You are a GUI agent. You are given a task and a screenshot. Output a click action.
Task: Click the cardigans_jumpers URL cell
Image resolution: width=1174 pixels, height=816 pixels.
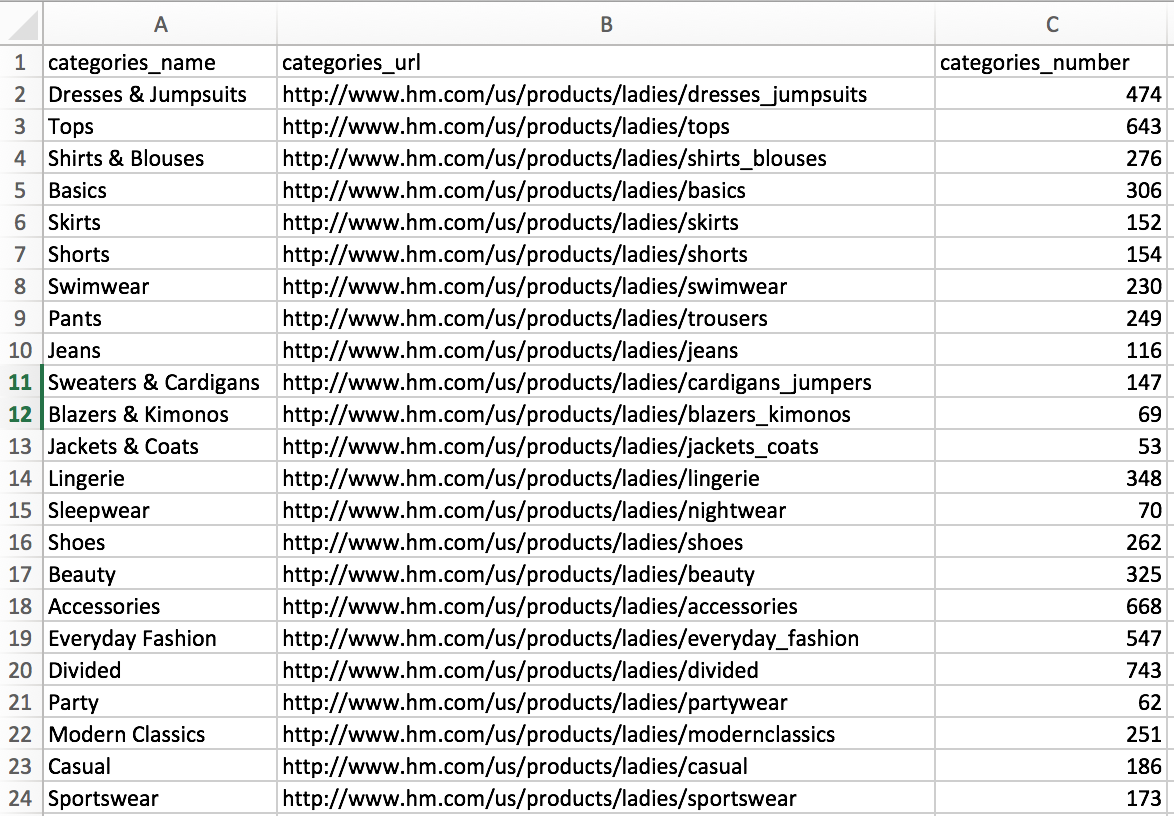(x=606, y=382)
